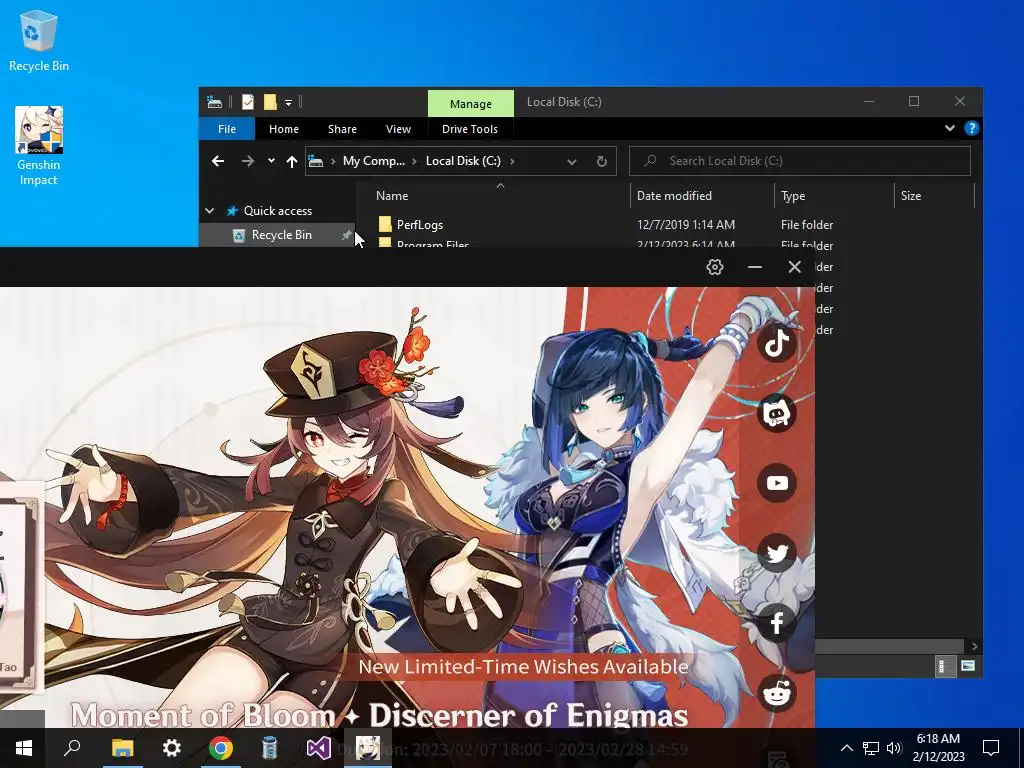
Task: Collapse the Quick access tree node
Action: pos(210,211)
